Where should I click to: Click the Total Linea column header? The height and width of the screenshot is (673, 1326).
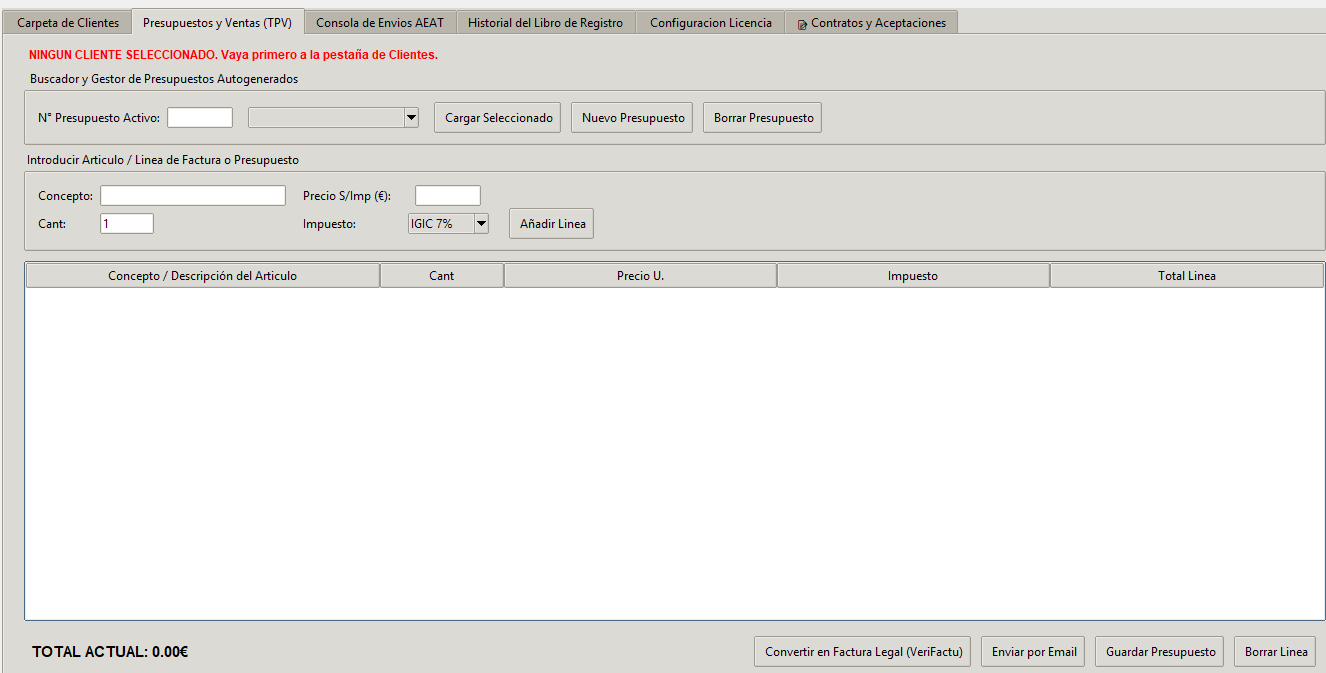1187,276
